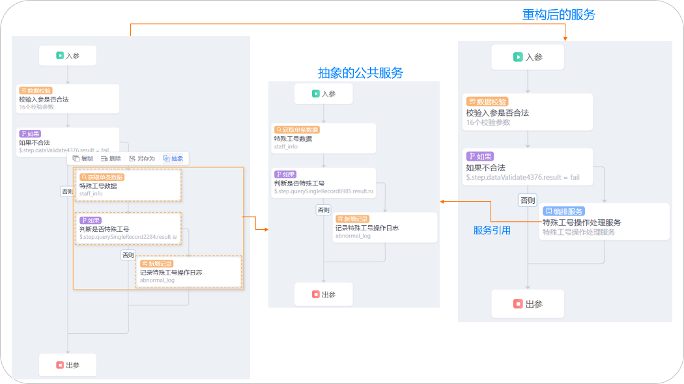The height and width of the screenshot is (384, 684).
Task: Click the green 入参 icon in 重构后的服务 flow
Action: tap(518, 57)
